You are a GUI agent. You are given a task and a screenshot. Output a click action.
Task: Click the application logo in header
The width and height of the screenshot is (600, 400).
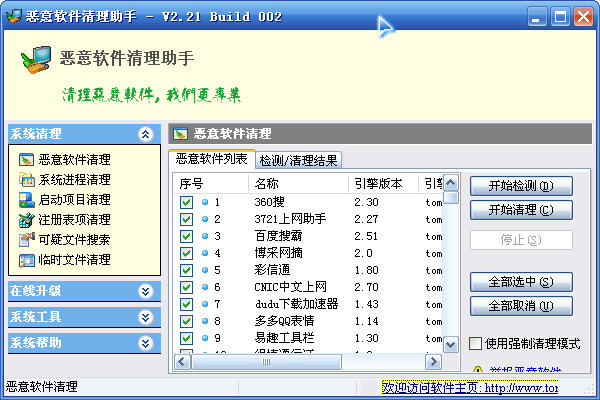point(36,63)
